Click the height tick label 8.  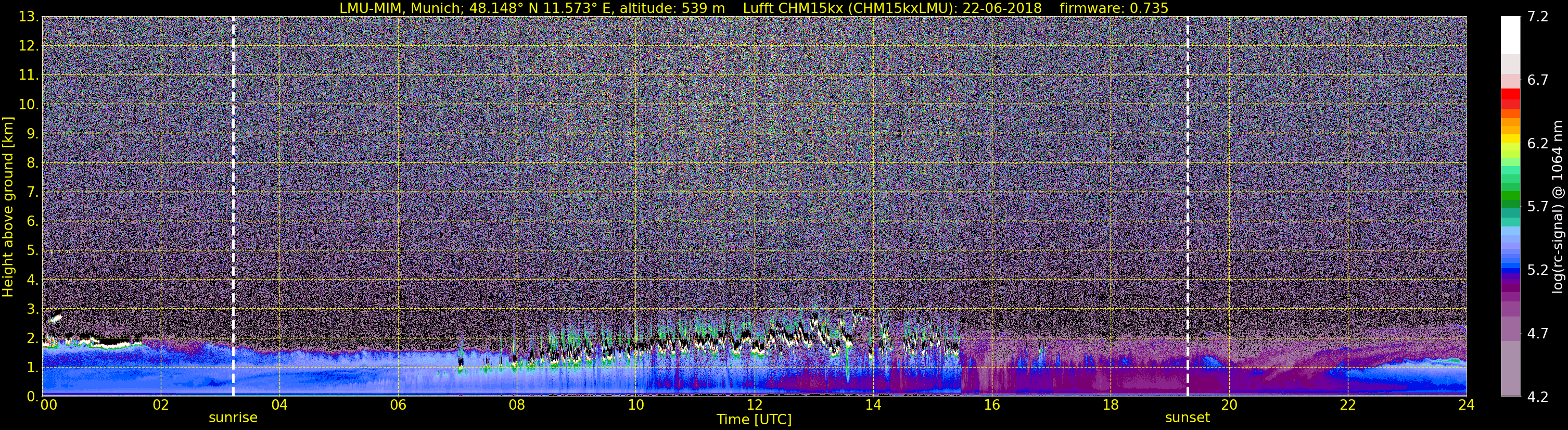(33, 163)
